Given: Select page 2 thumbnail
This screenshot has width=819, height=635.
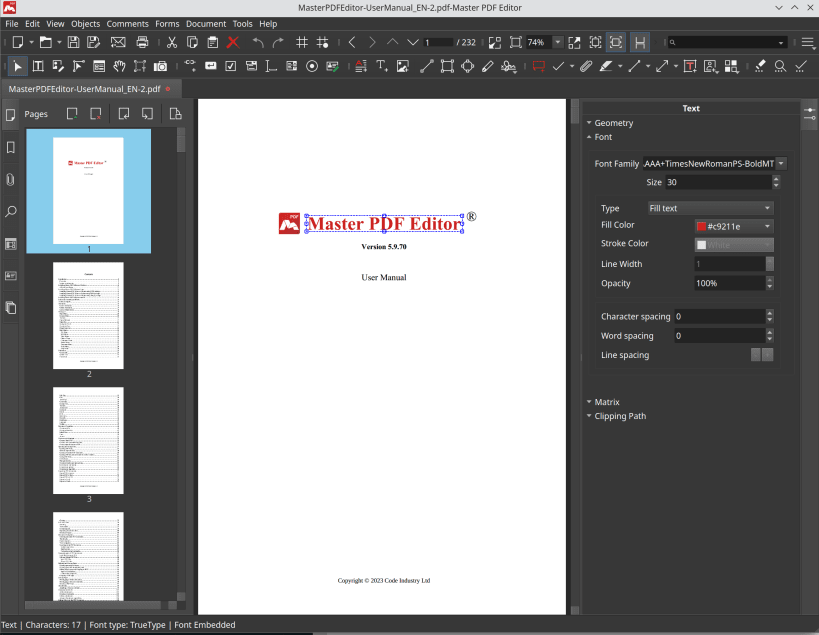Looking at the screenshot, I should pyautogui.click(x=88, y=315).
